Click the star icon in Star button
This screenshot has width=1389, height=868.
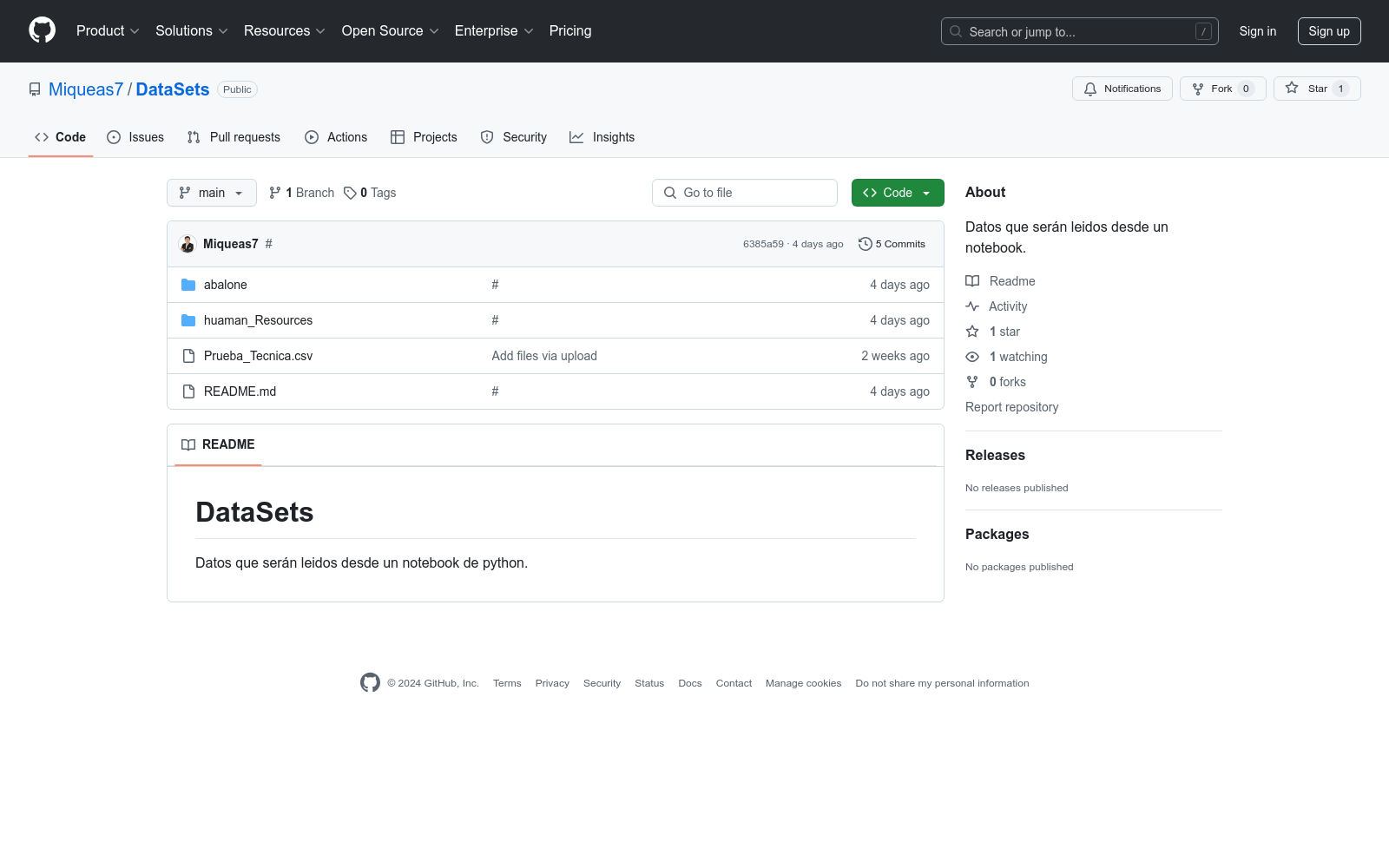tap(1292, 89)
